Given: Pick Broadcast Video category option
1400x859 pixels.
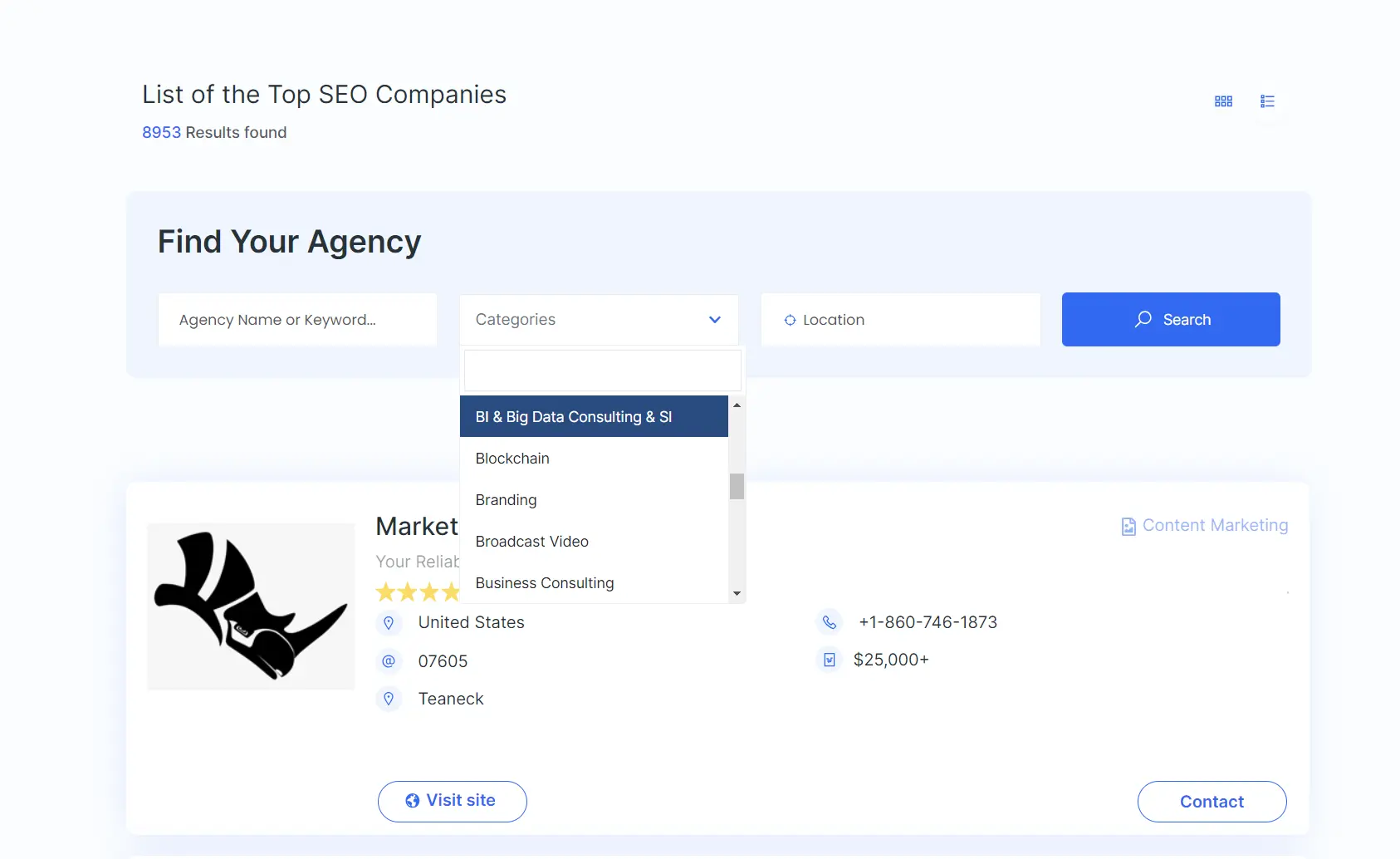Looking at the screenshot, I should 594,541.
